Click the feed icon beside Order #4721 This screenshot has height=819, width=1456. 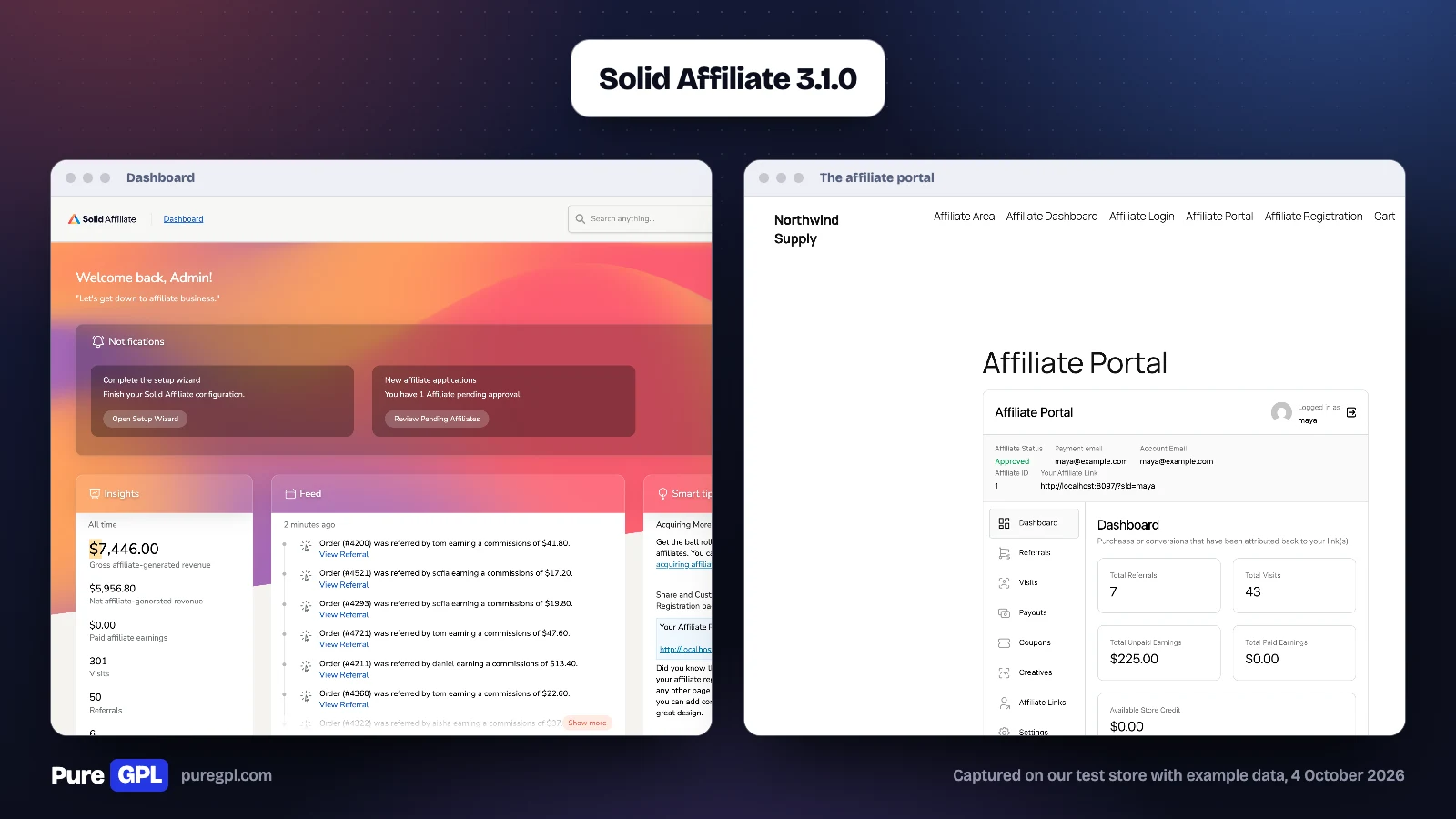[x=306, y=636]
